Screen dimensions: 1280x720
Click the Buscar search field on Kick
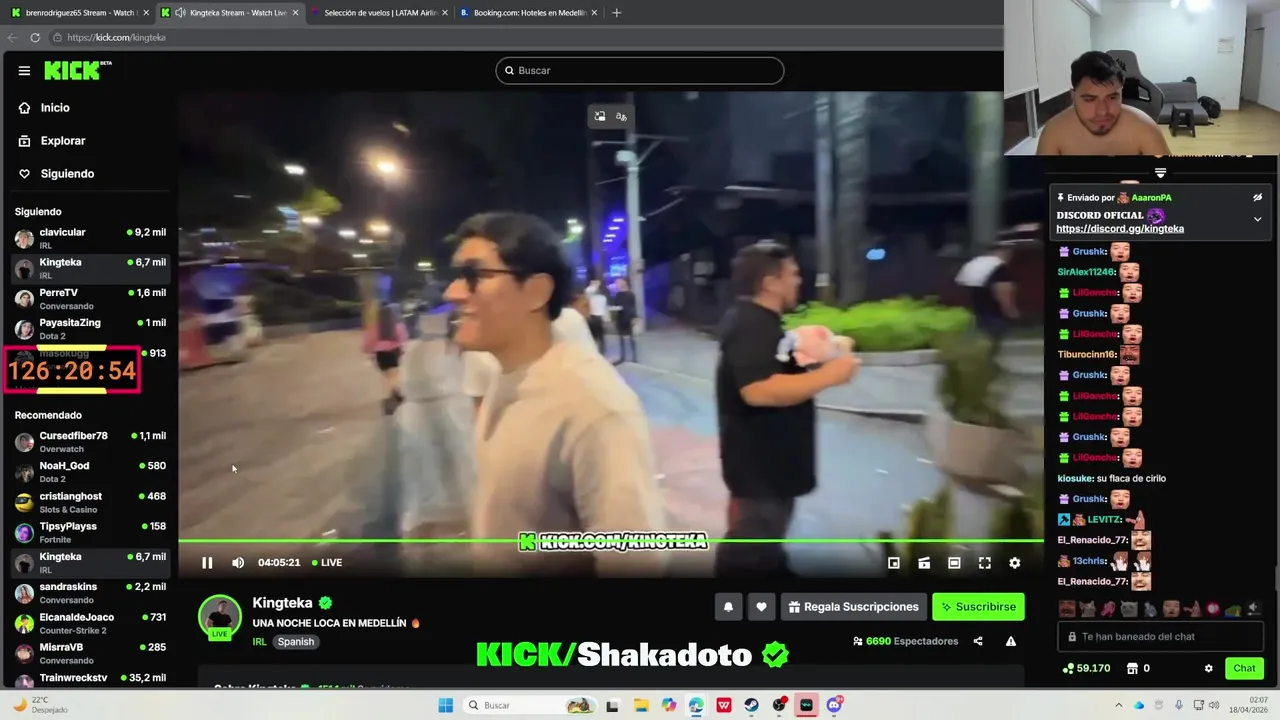point(640,70)
